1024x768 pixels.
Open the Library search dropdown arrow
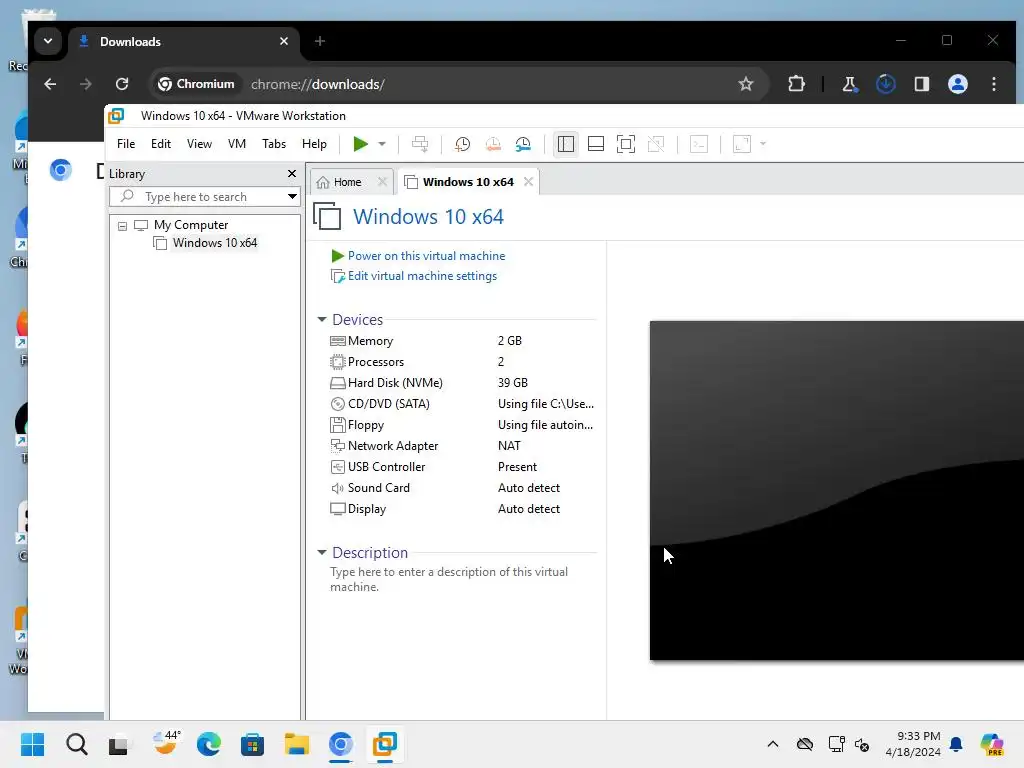pyautogui.click(x=292, y=197)
